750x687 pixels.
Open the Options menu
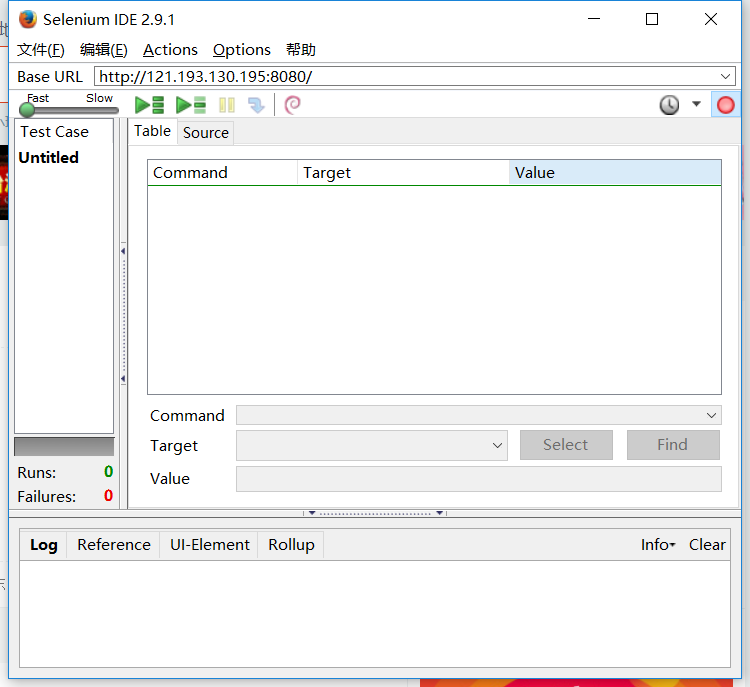point(242,50)
